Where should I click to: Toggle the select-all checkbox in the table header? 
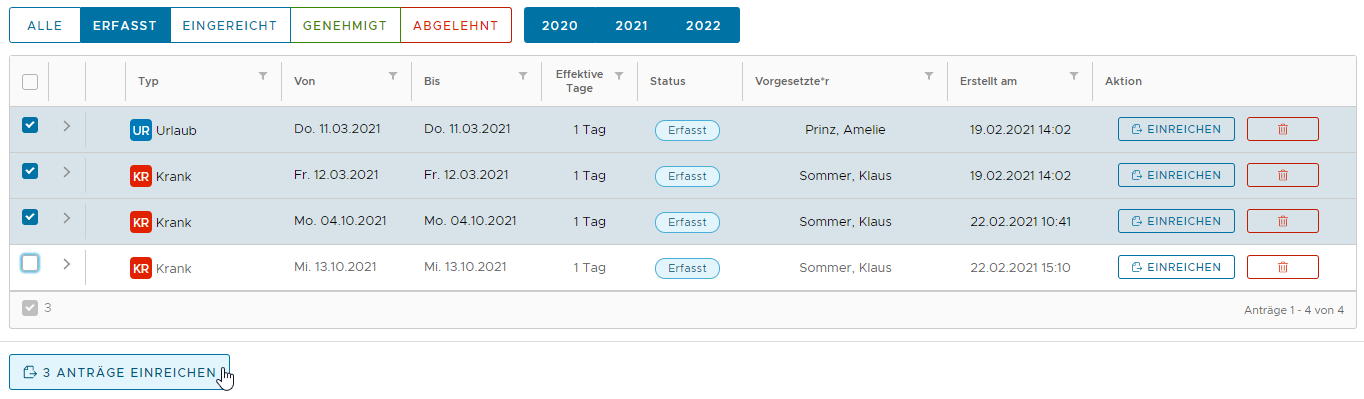click(30, 82)
